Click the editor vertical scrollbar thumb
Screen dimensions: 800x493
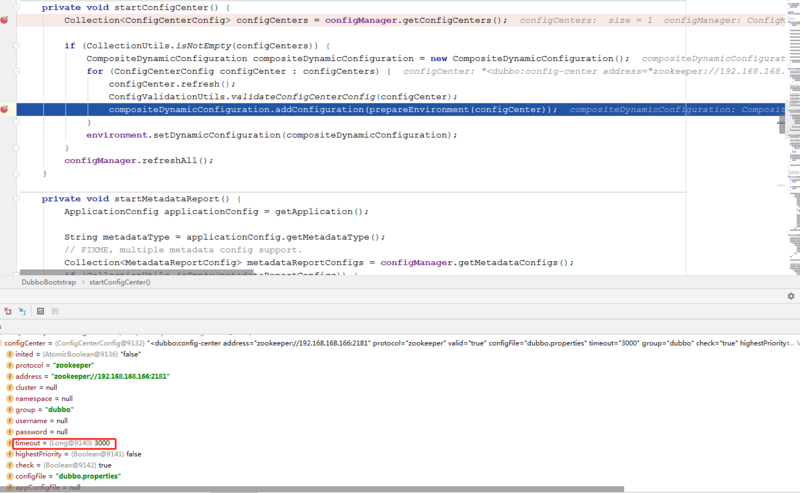coord(782,125)
